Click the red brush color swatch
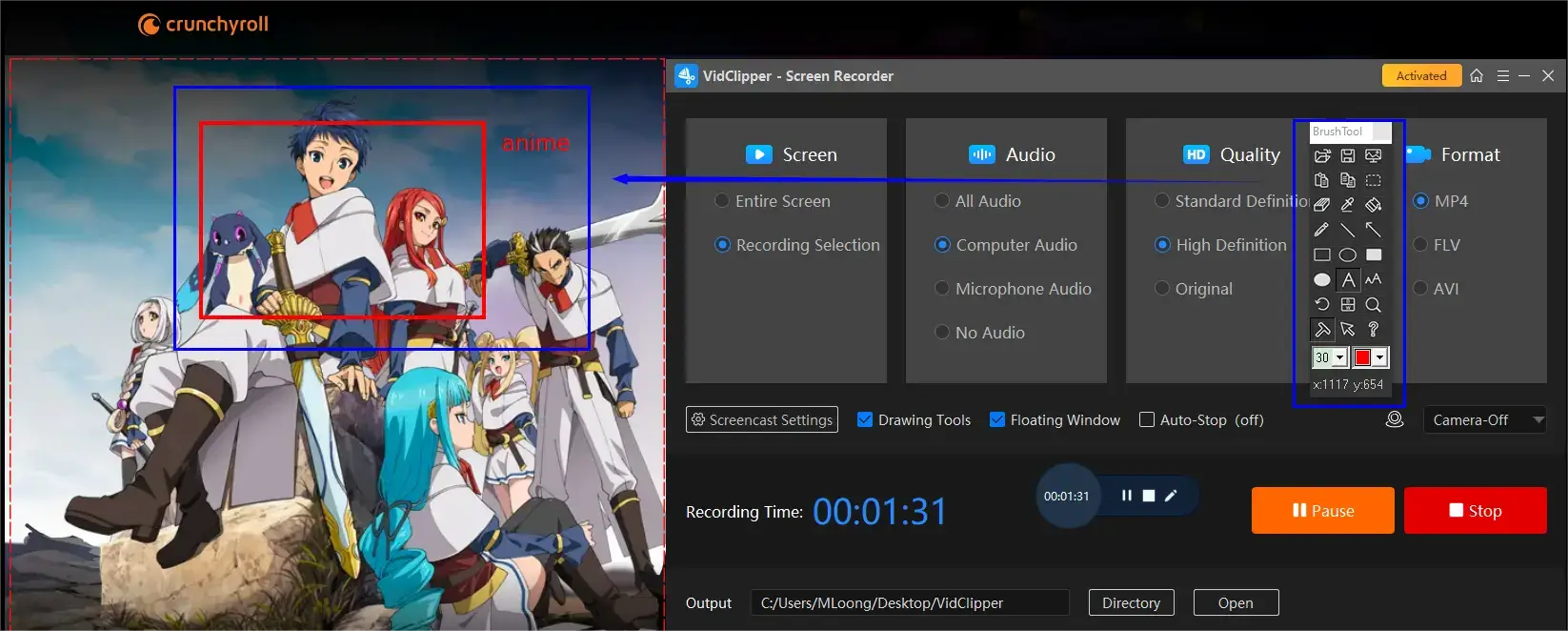The height and width of the screenshot is (631, 1568). [x=1362, y=357]
